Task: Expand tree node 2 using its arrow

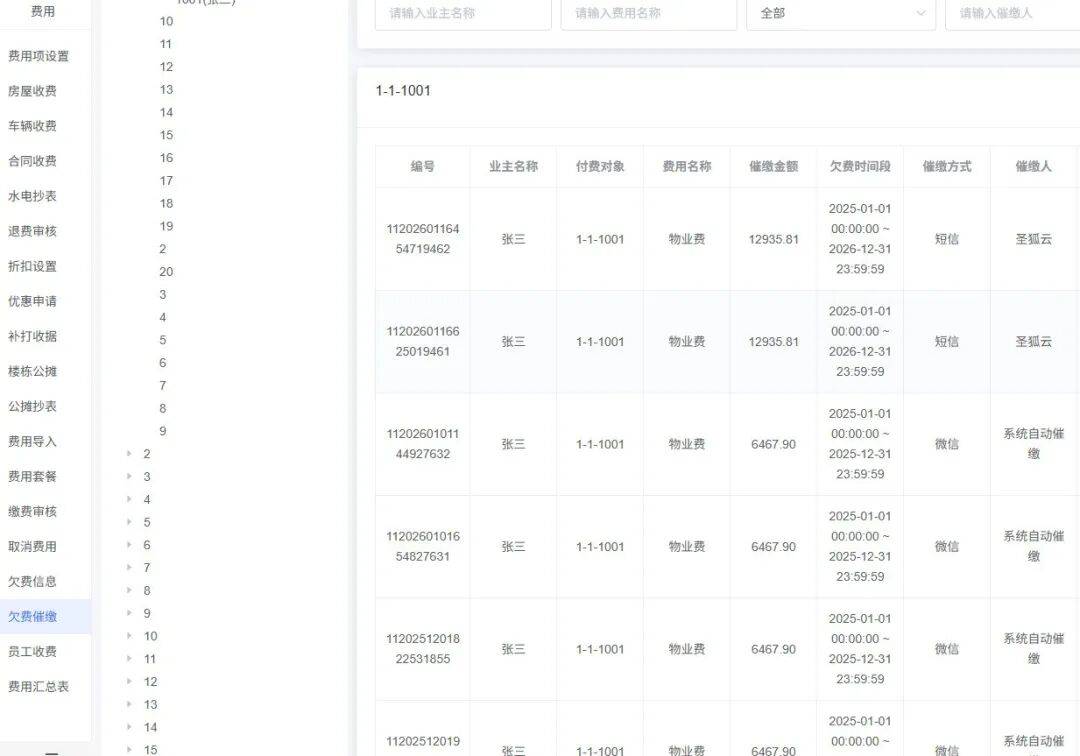Action: coord(129,454)
